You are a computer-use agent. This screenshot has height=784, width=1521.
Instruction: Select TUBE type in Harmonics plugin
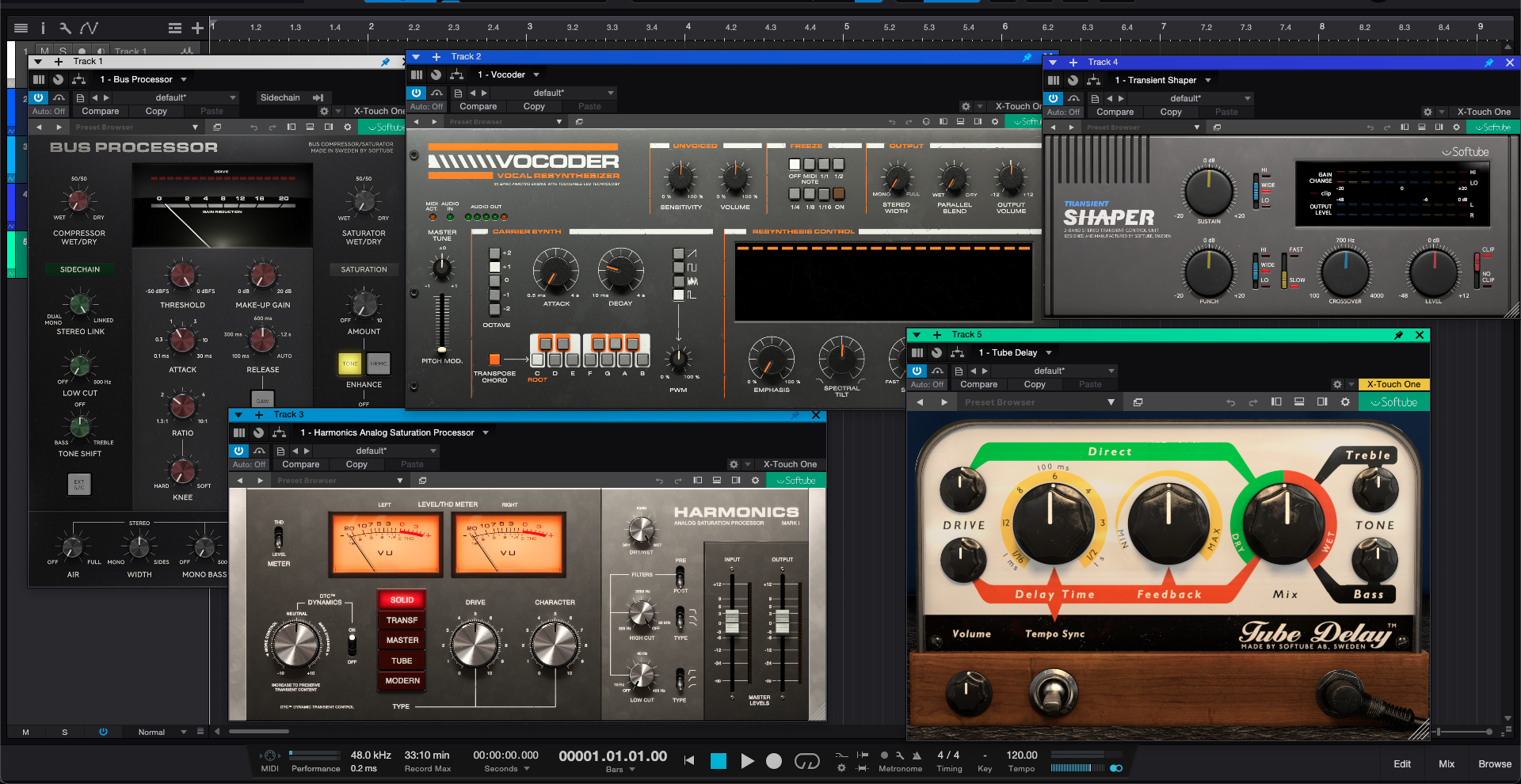[x=402, y=660]
